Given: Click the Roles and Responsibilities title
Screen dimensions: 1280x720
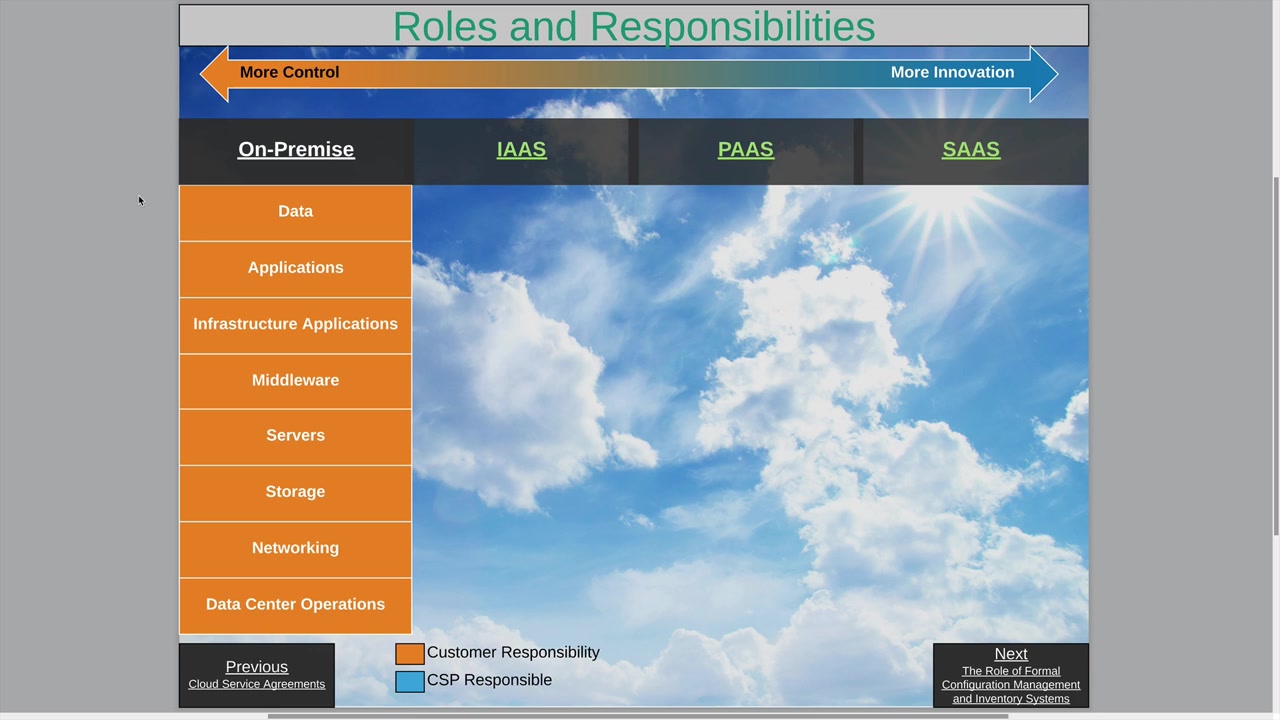Looking at the screenshot, I should click(x=634, y=26).
